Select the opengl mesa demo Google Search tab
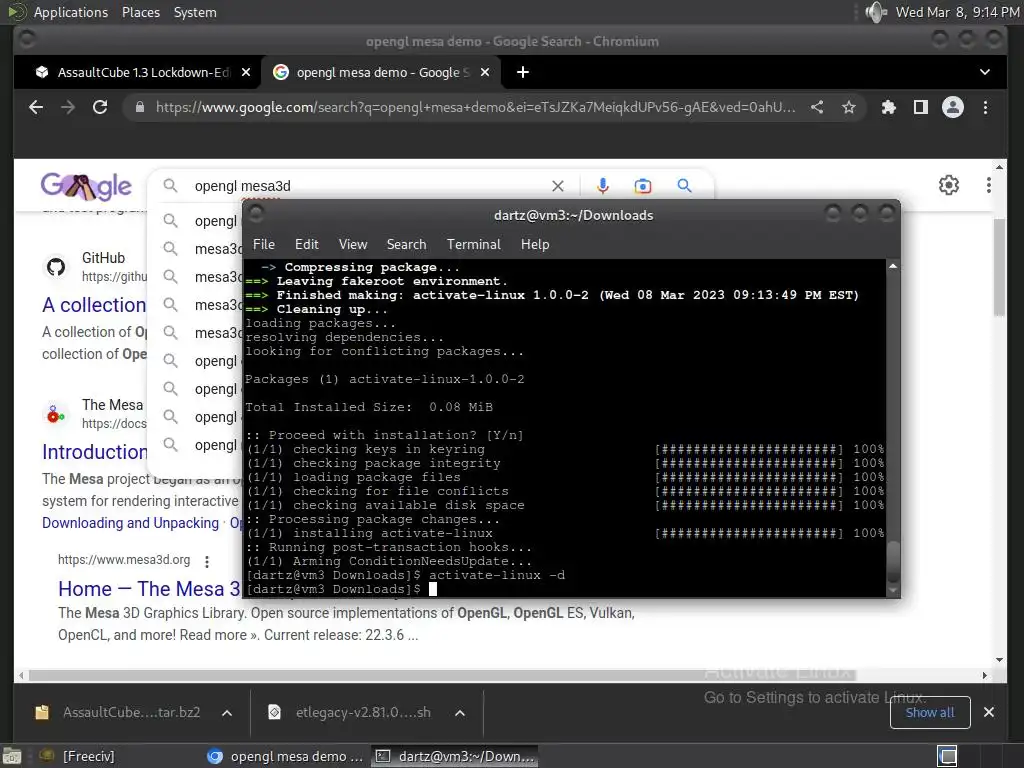This screenshot has height=768, width=1024. pyautogui.click(x=381, y=72)
